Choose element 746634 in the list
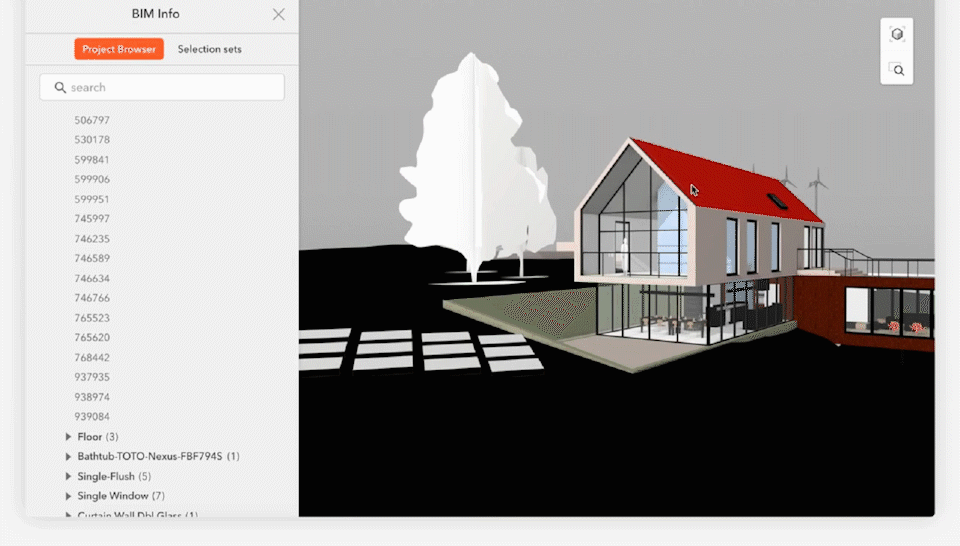Viewport: 960px width, 546px height. (x=92, y=279)
